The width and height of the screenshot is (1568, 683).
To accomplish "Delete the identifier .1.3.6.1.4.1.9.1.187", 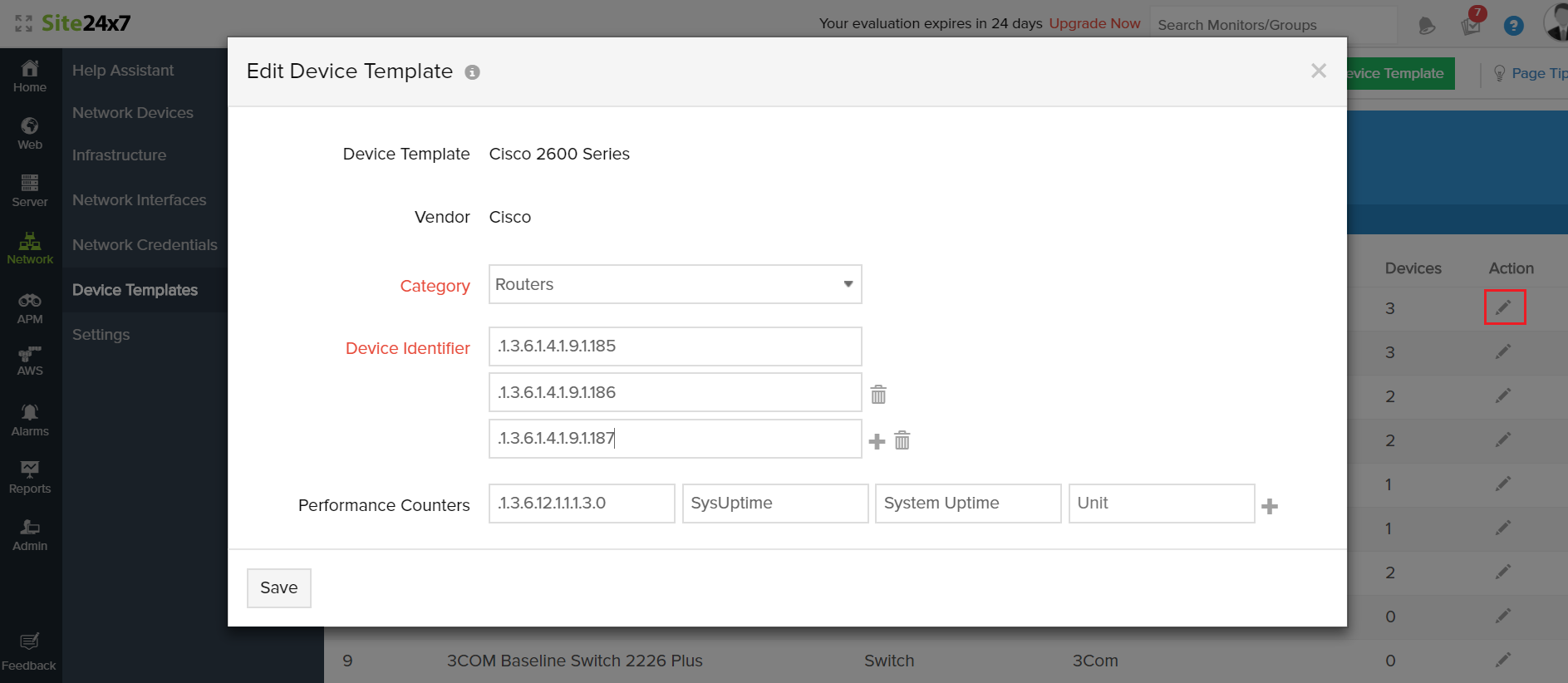I will pyautogui.click(x=902, y=440).
